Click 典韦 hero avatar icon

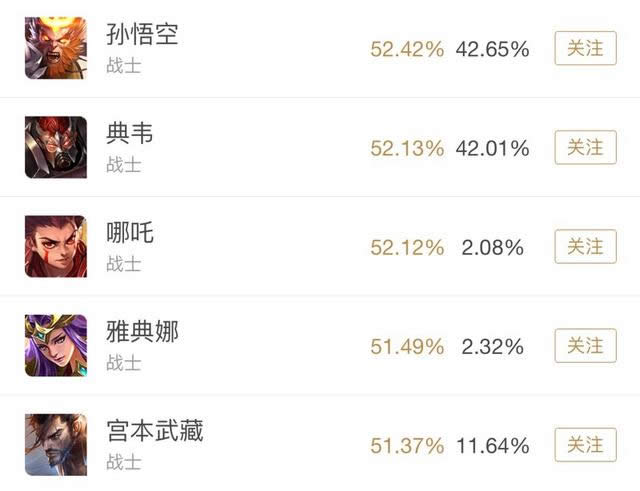coord(56,147)
